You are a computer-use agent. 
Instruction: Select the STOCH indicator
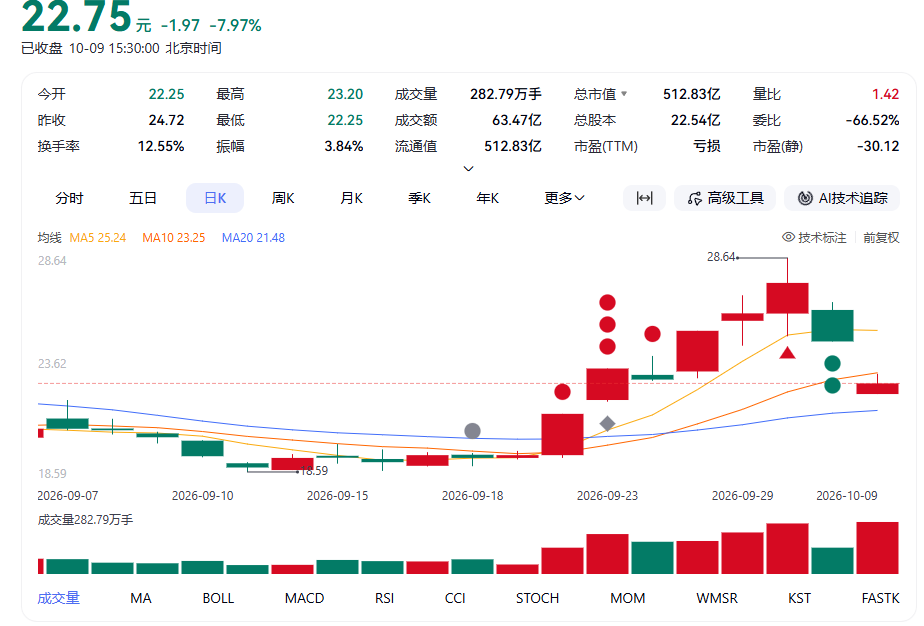coord(537,598)
